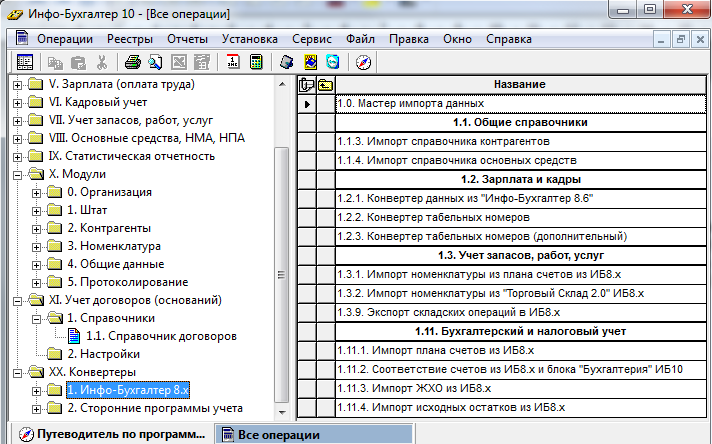Viewport: 712px width, 444px height.
Task: Click the tree scrollbar down arrow
Action: [x=282, y=412]
